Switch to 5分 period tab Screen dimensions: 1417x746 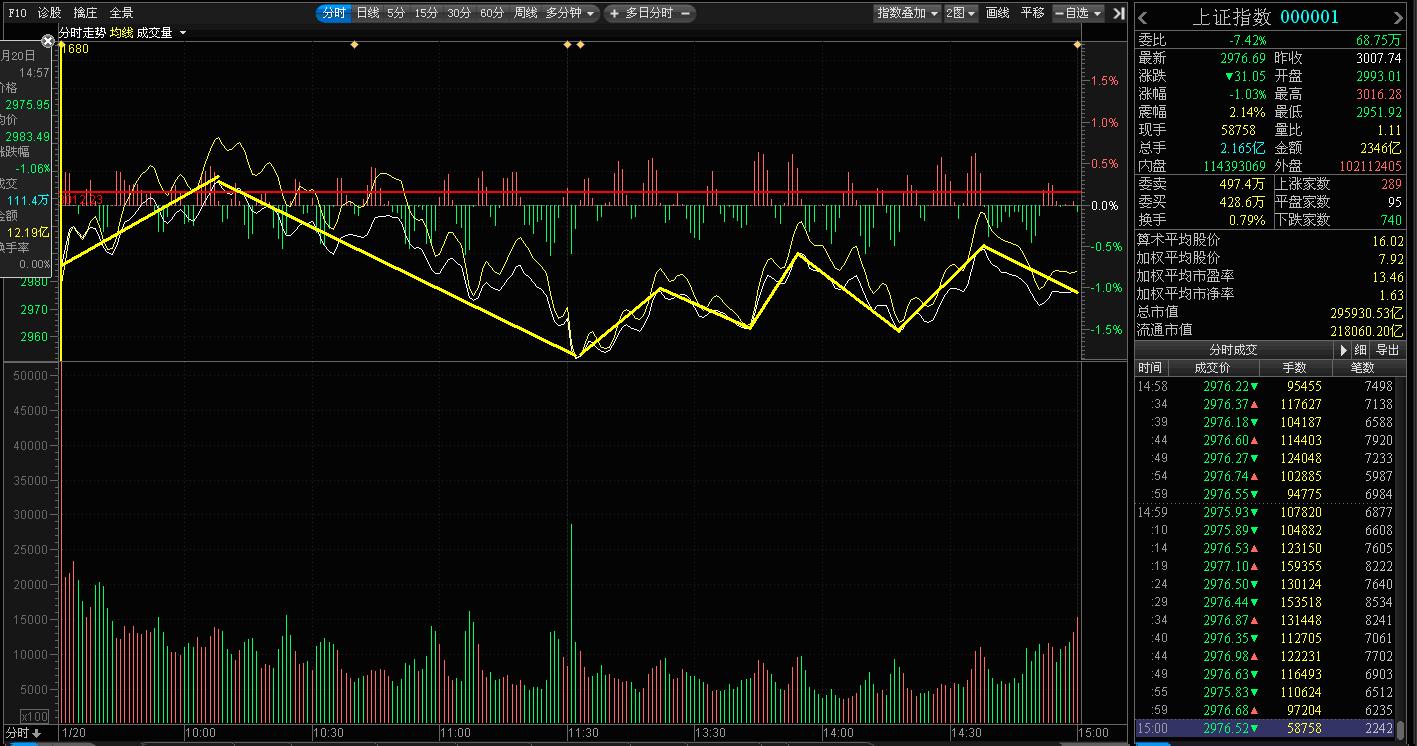pos(396,13)
